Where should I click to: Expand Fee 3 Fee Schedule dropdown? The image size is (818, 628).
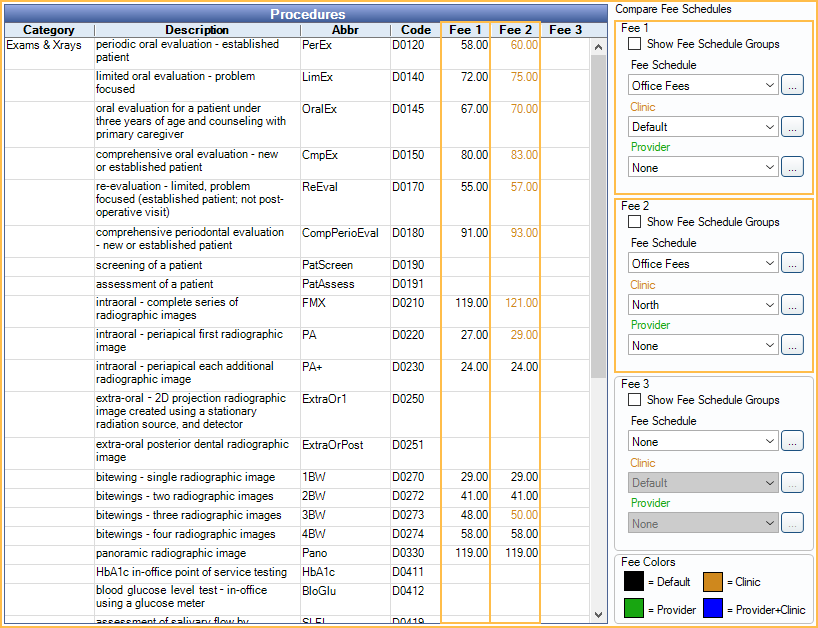703,441
